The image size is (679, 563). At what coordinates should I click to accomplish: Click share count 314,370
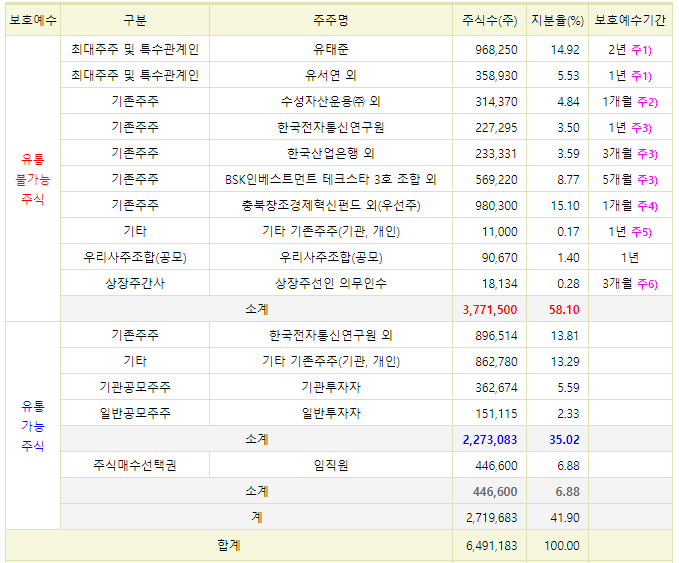tap(496, 102)
